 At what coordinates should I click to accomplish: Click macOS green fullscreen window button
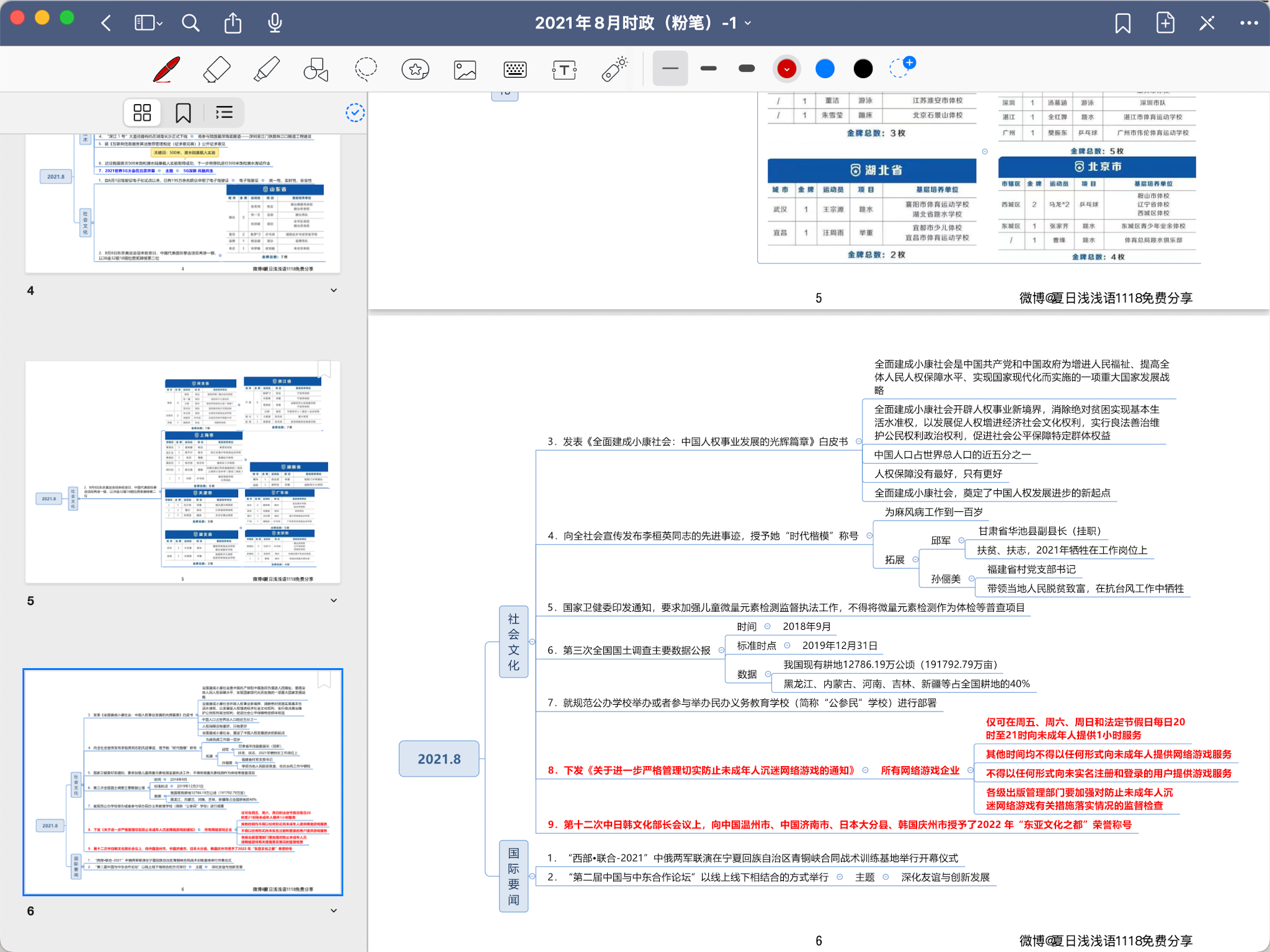67,17
